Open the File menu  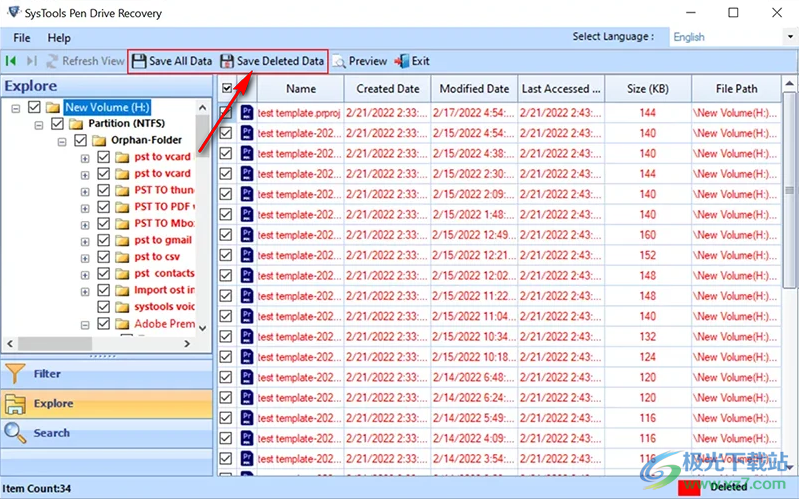coord(21,38)
